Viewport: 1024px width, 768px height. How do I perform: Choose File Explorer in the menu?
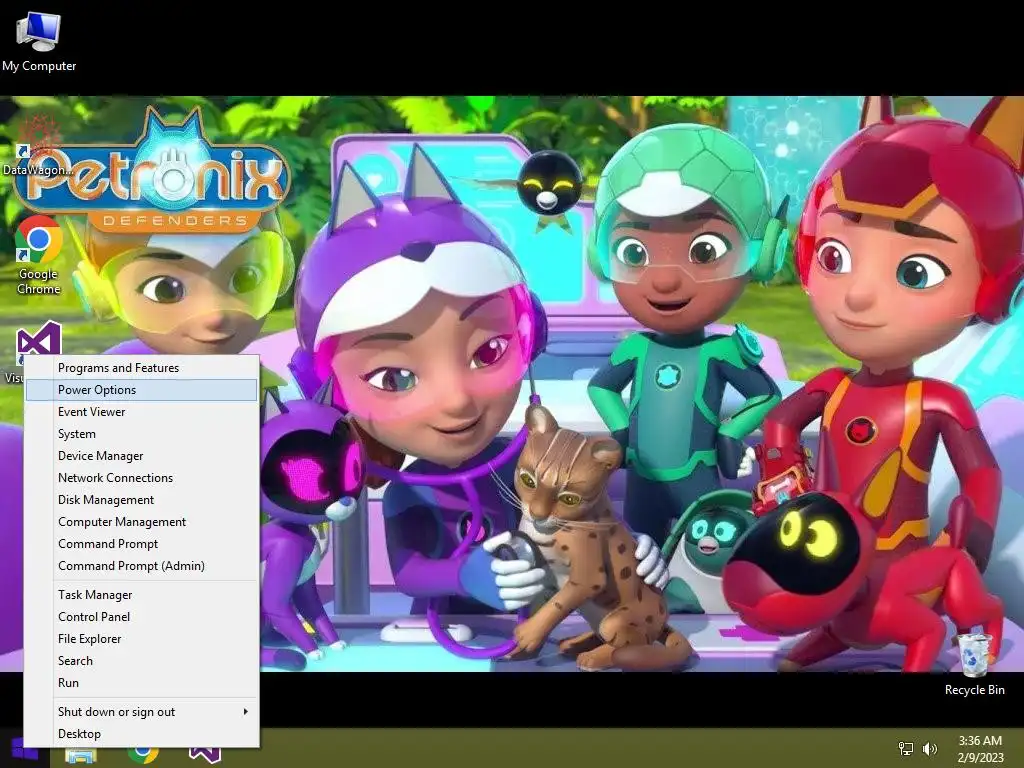142,639
